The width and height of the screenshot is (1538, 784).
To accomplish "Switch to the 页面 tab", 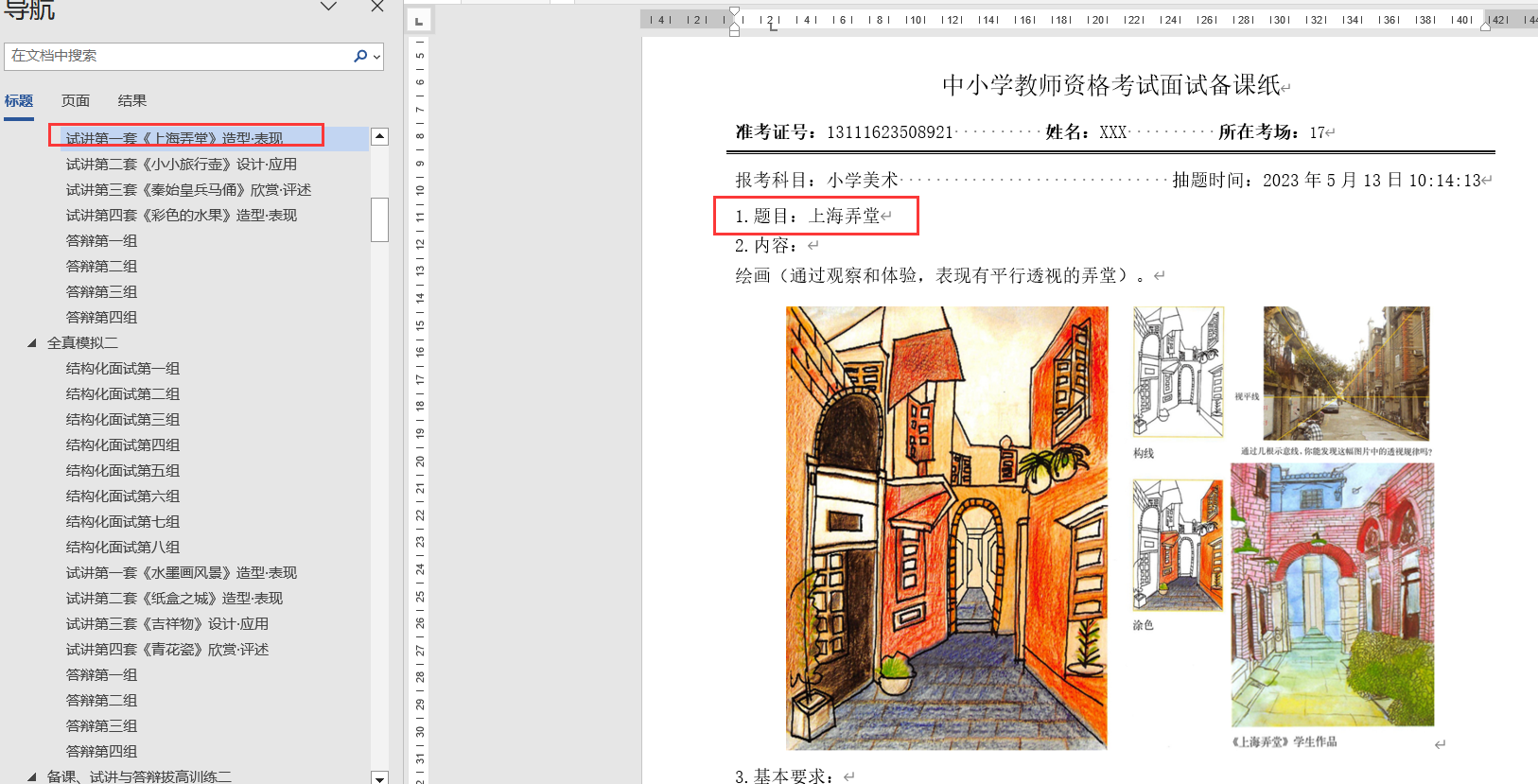I will tap(76, 101).
